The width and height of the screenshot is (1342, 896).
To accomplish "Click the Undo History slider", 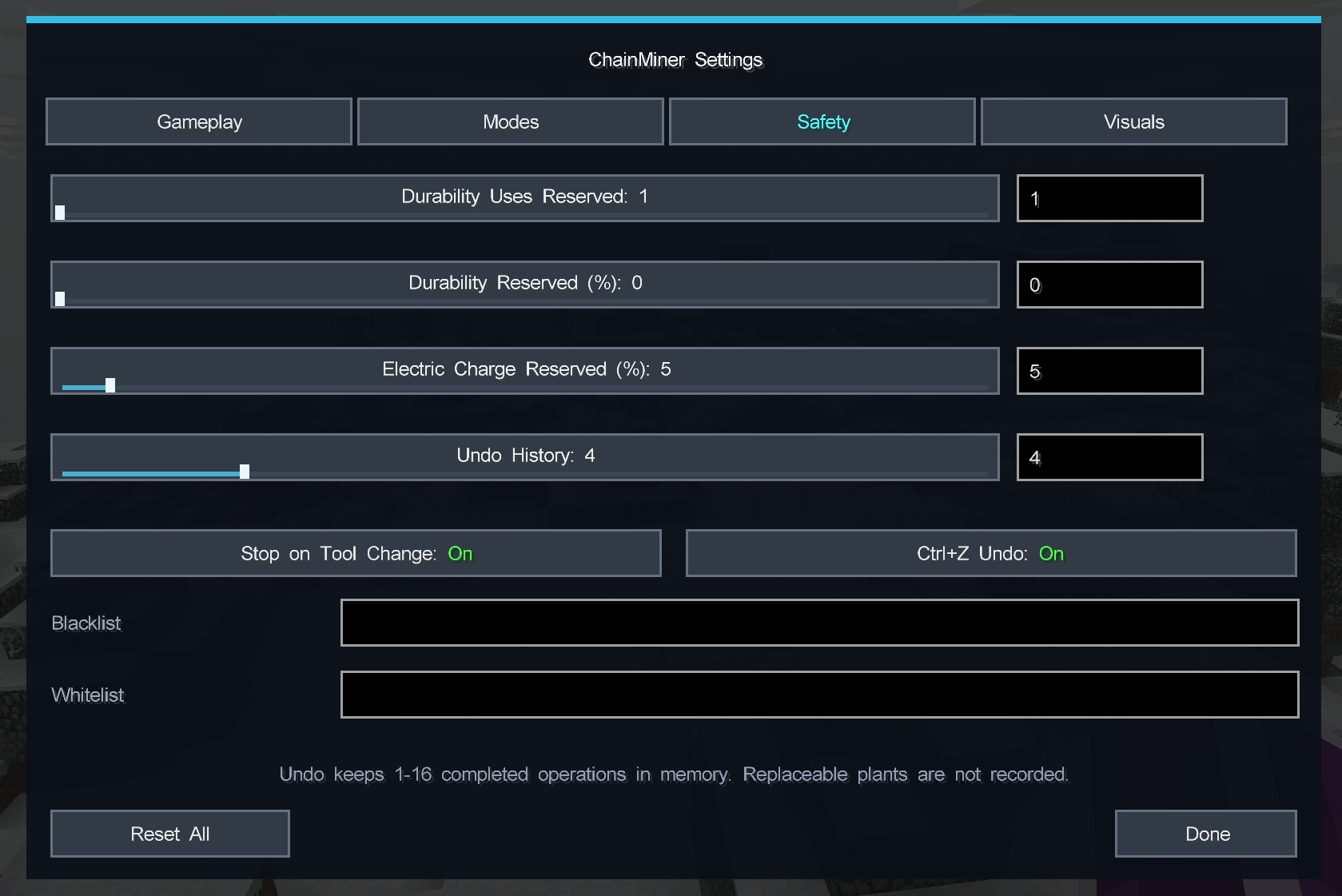I will point(525,457).
